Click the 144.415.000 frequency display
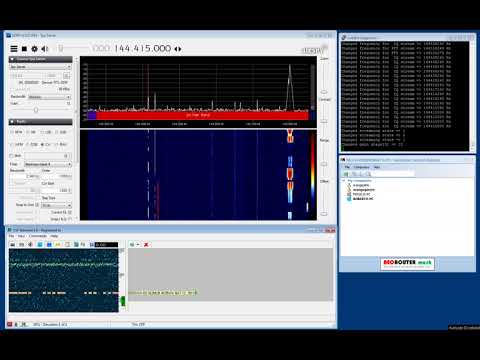480x360 pixels. (x=143, y=49)
